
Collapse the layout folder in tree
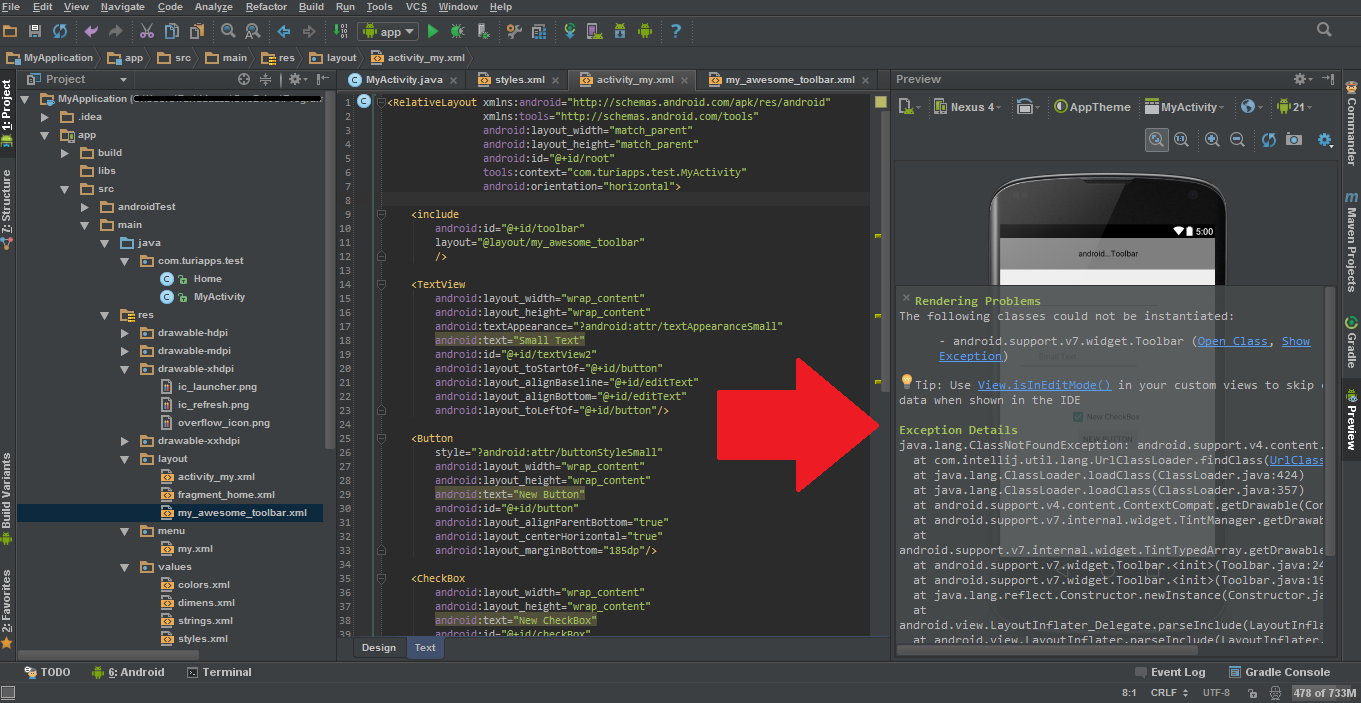[124, 459]
